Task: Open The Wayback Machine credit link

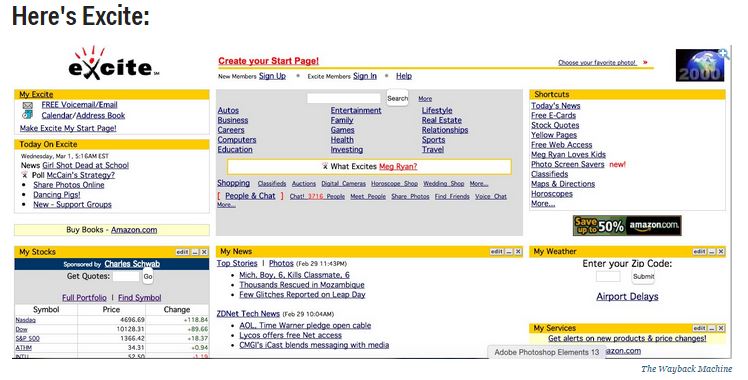Action: click(x=686, y=369)
